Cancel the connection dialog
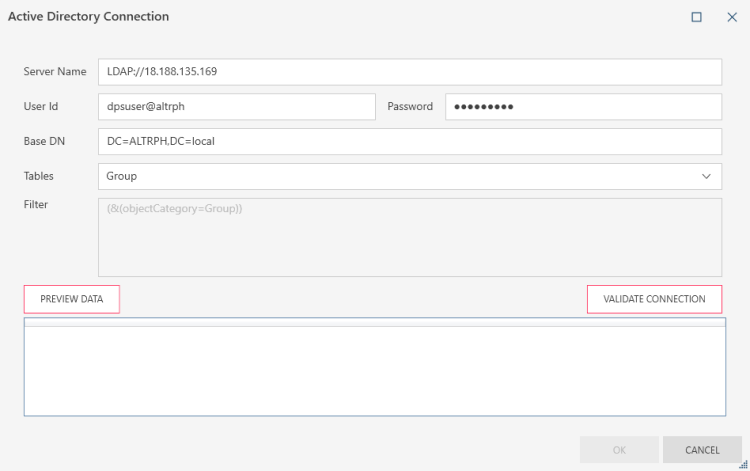This screenshot has height=471, width=750. (702, 450)
